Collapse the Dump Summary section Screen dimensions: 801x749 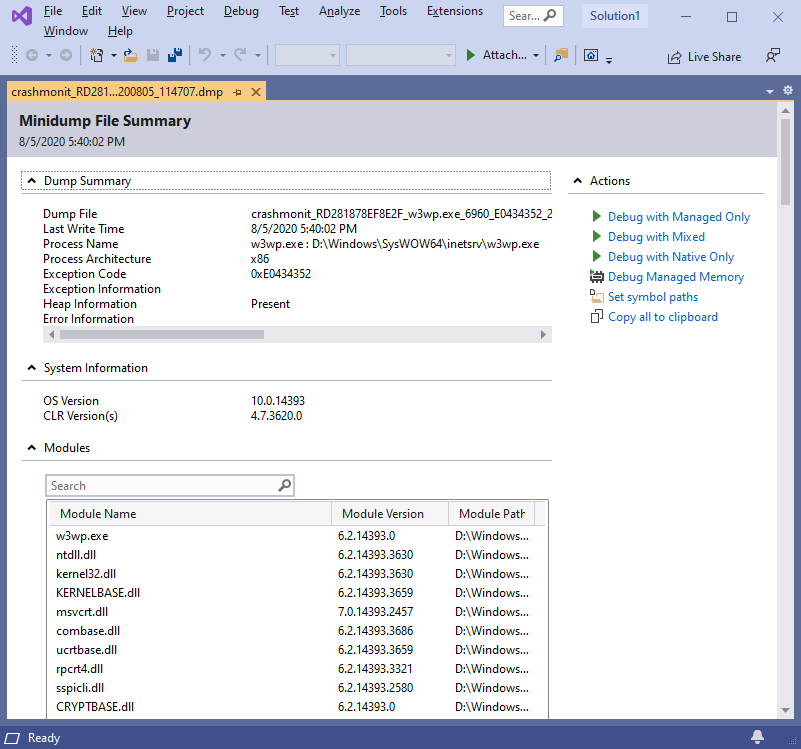31,180
